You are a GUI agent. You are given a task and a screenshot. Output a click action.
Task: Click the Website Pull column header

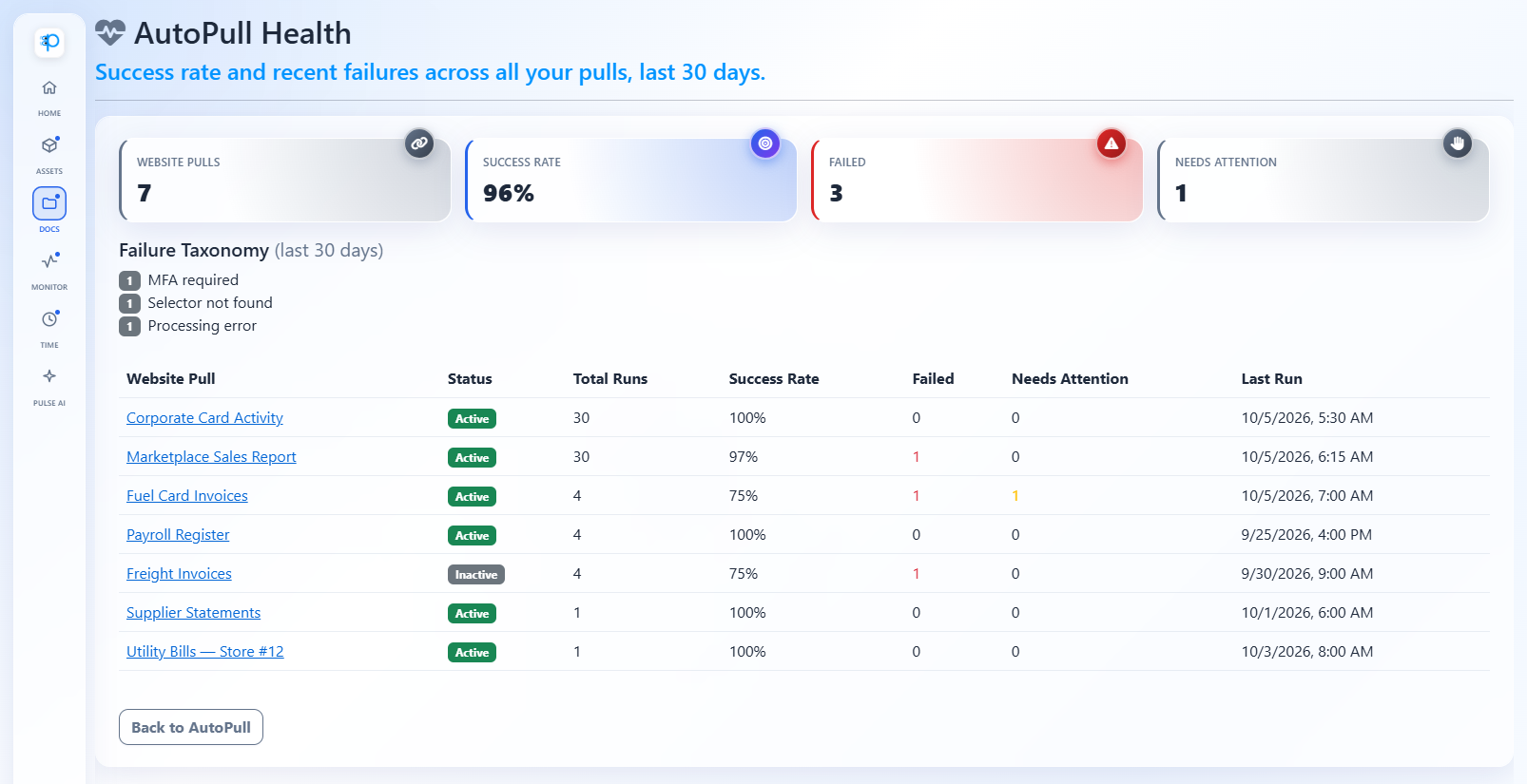tap(171, 379)
